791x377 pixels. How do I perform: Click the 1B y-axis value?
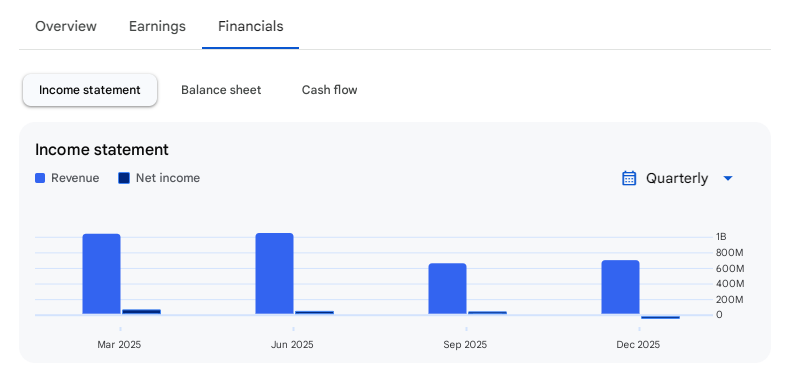721,237
